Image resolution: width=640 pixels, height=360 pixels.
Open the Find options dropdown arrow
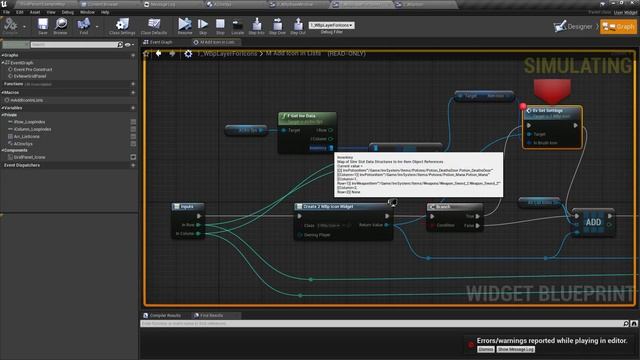coord(97,27)
